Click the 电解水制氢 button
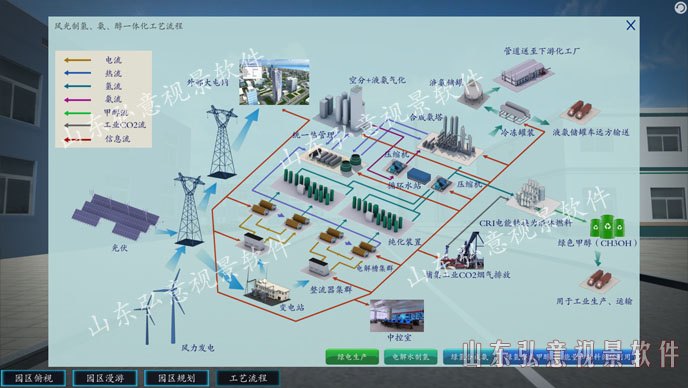Image resolution: width=688 pixels, height=388 pixels. pyautogui.click(x=410, y=357)
